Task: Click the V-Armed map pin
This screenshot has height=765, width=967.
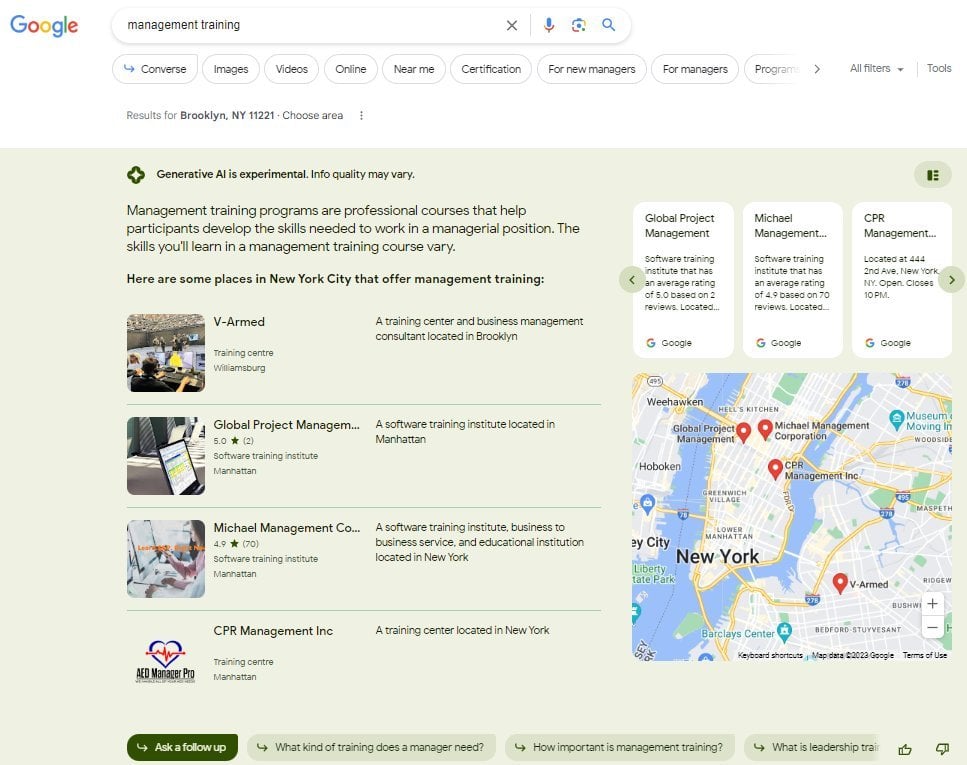Action: (840, 583)
